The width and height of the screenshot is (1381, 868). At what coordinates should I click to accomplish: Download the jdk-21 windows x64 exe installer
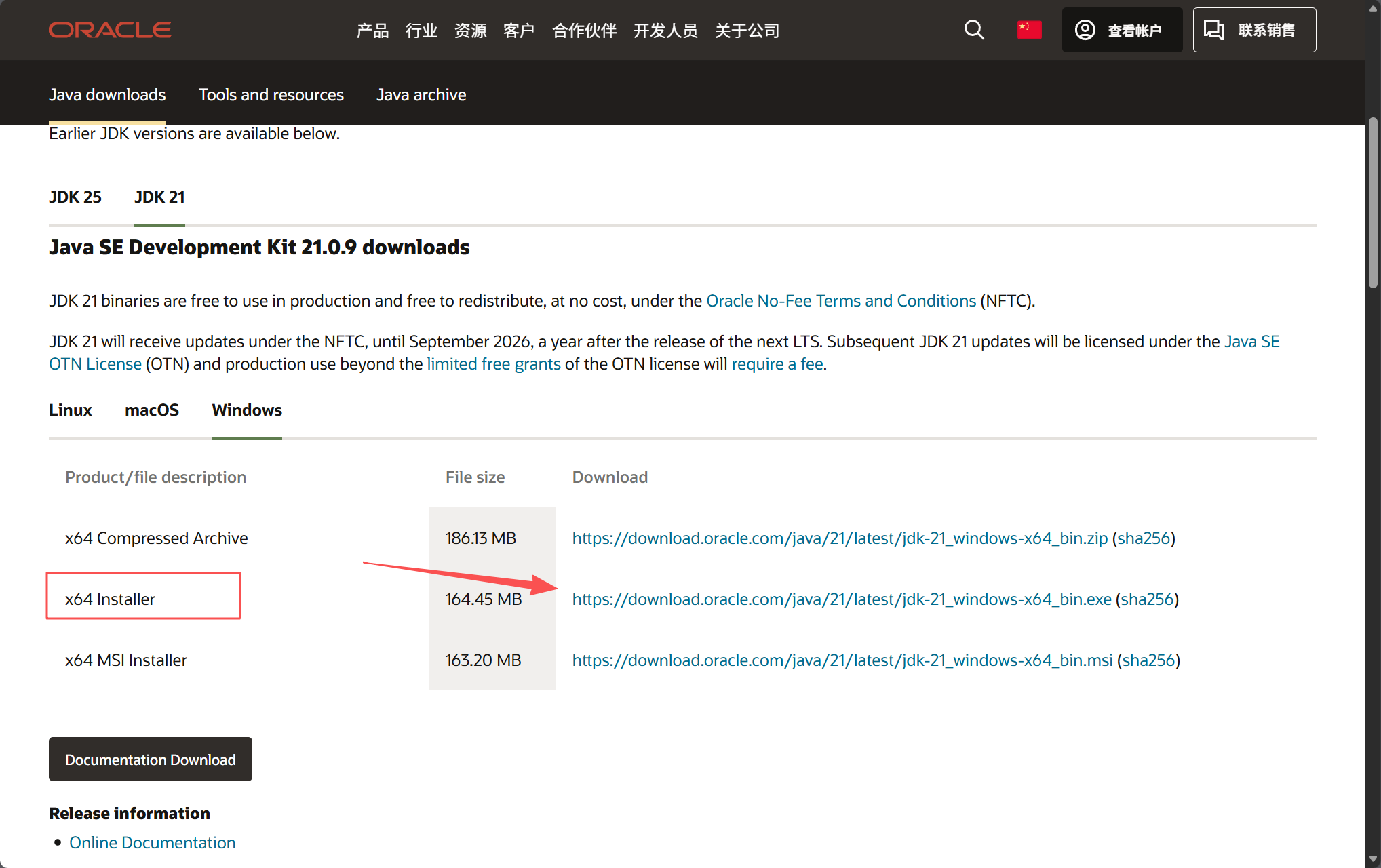pyautogui.click(x=841, y=599)
